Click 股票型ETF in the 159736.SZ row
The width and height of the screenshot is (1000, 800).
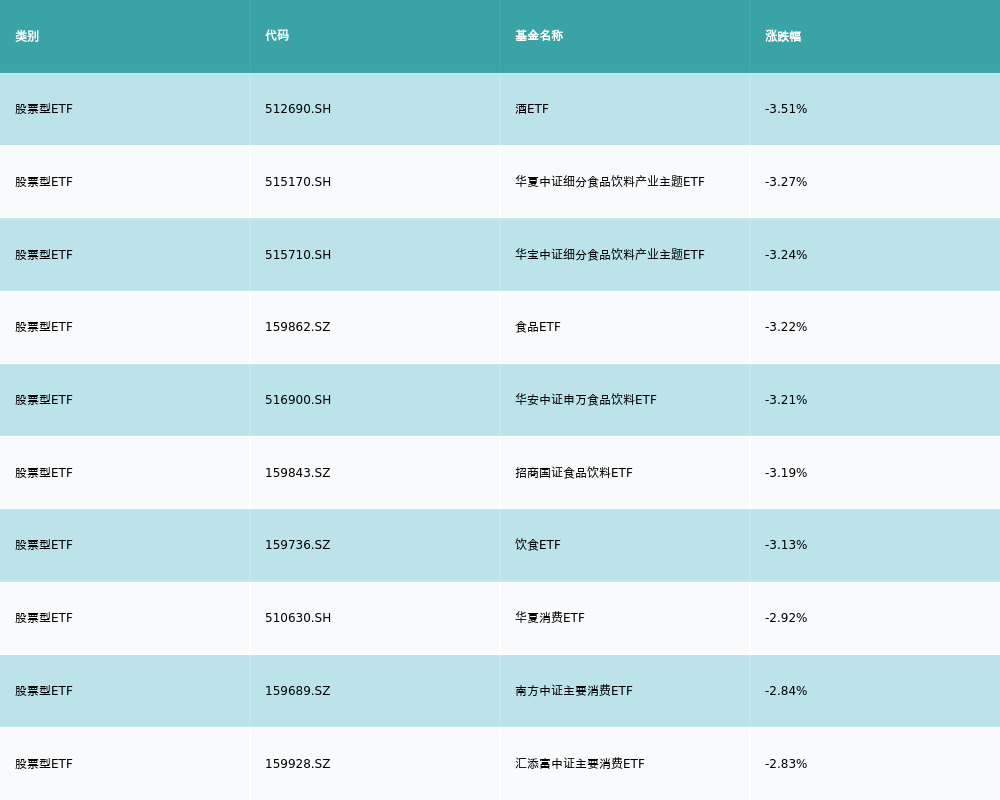44,545
